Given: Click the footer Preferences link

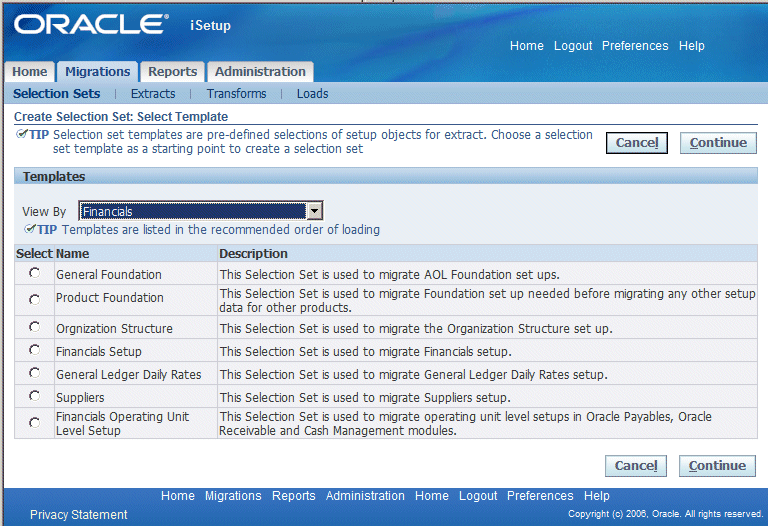Looking at the screenshot, I should 540,496.
